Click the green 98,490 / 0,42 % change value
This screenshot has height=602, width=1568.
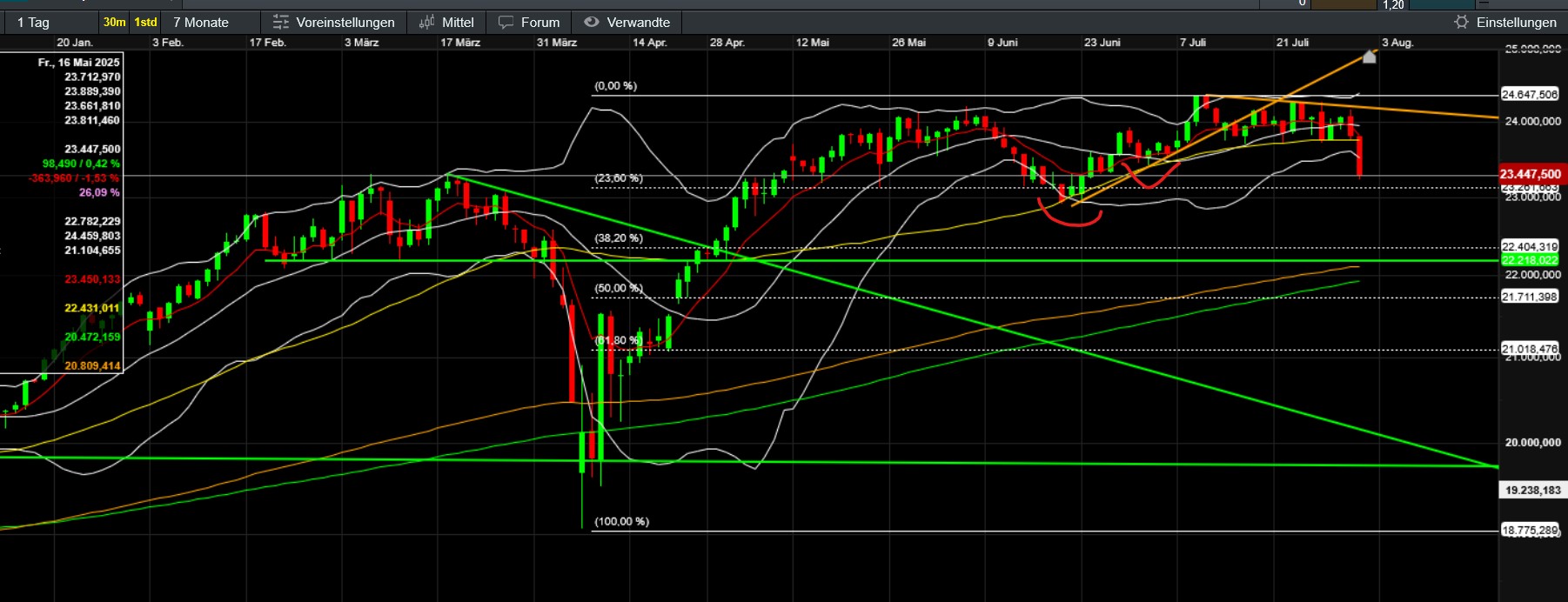(x=81, y=164)
